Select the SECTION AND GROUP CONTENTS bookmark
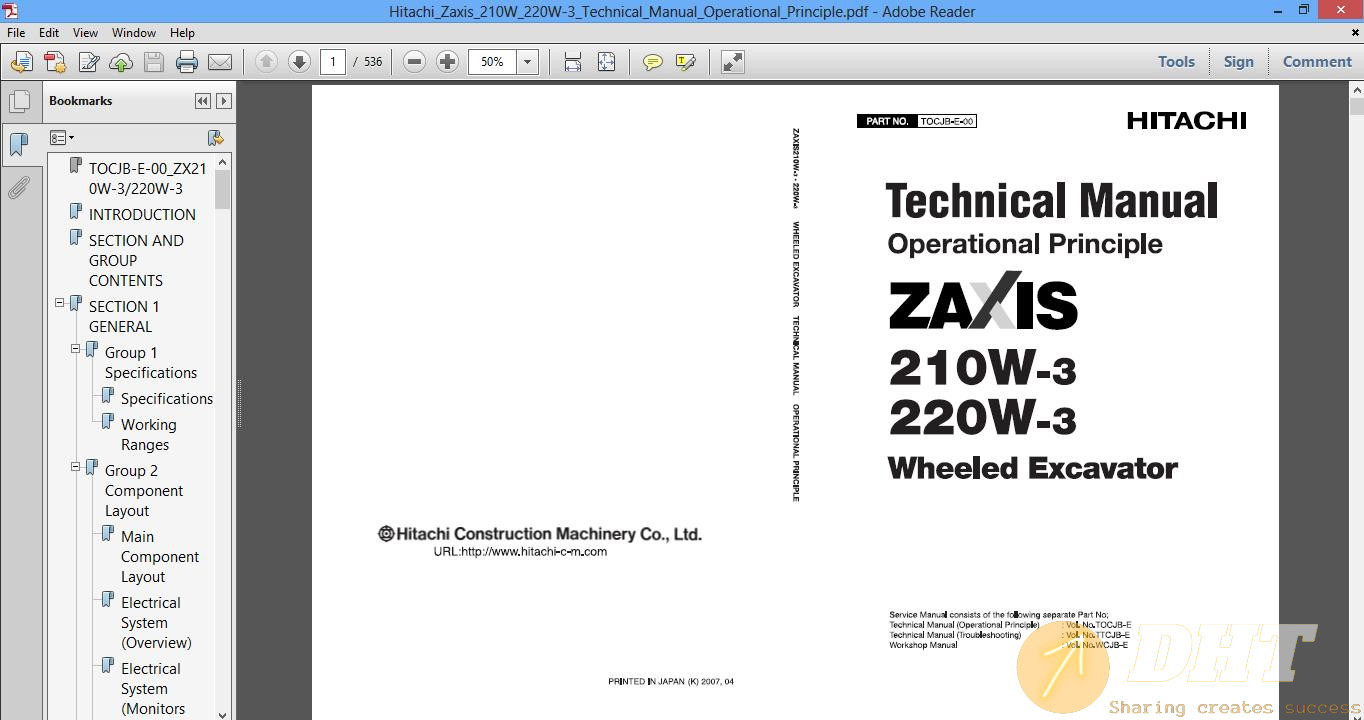The width and height of the screenshot is (1364, 720). [136, 260]
